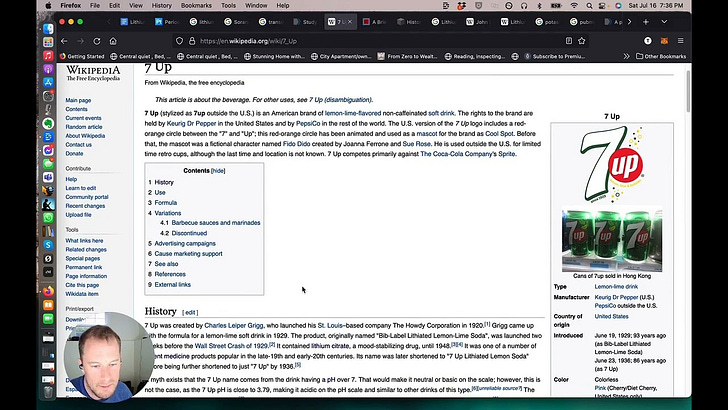
Task: Switch to the 'John' Wikipedia tab
Action: point(478,22)
